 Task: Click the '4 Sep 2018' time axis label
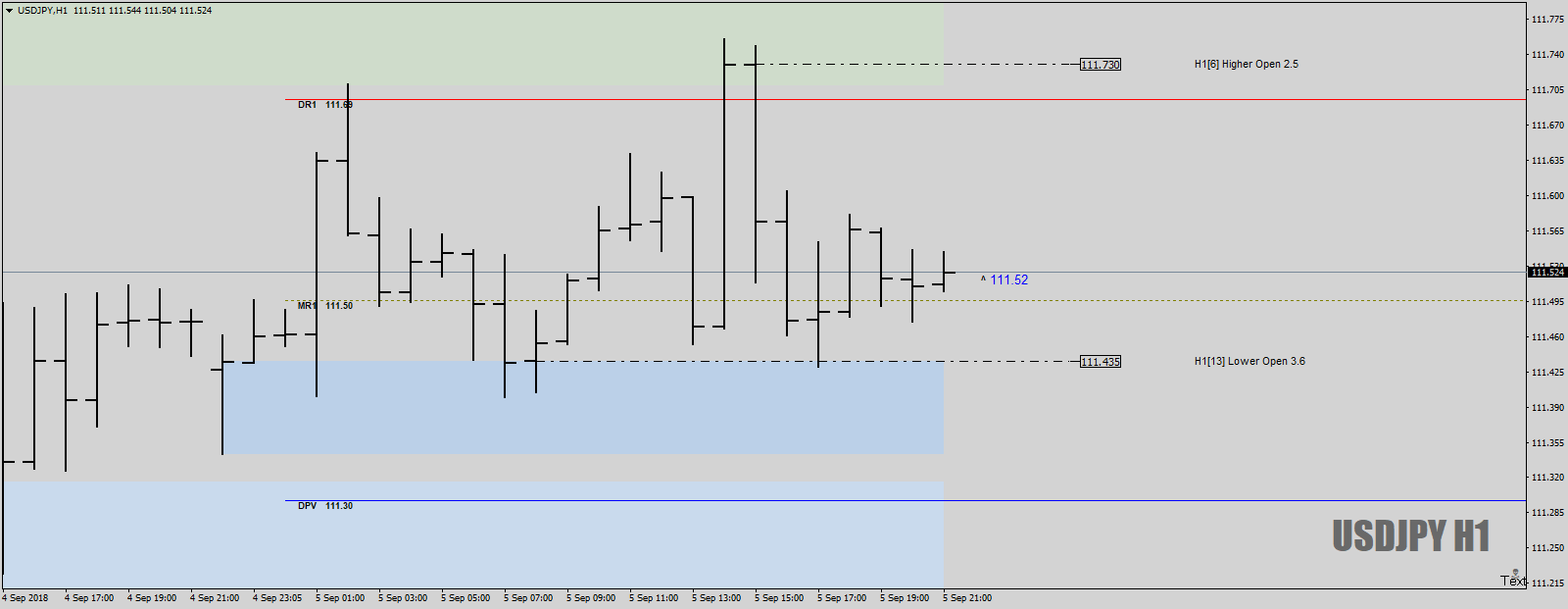pyautogui.click(x=25, y=598)
